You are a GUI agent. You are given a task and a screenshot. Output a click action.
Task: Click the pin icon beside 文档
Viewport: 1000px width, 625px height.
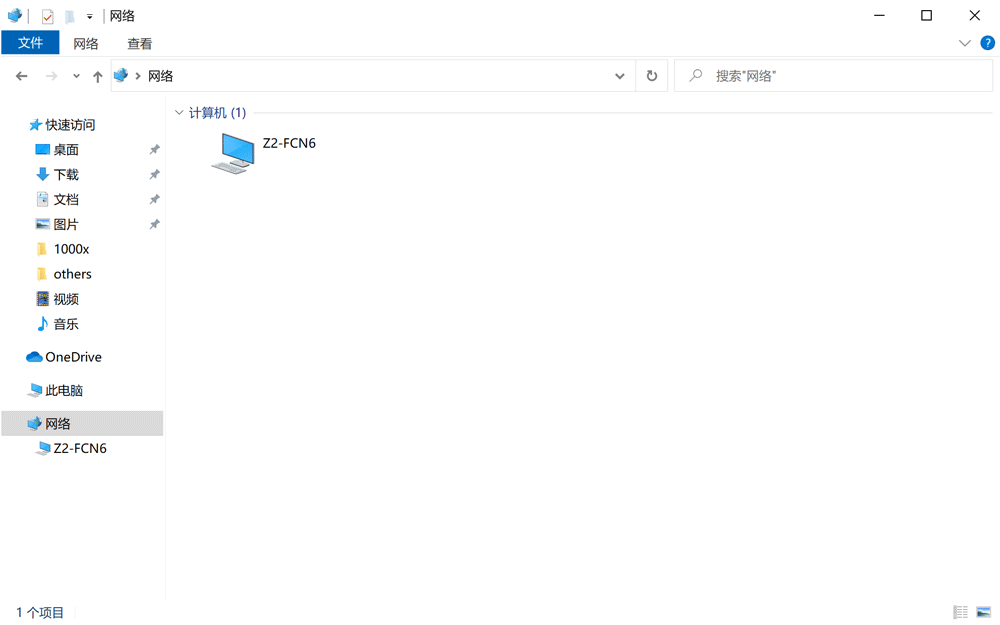[154, 200]
